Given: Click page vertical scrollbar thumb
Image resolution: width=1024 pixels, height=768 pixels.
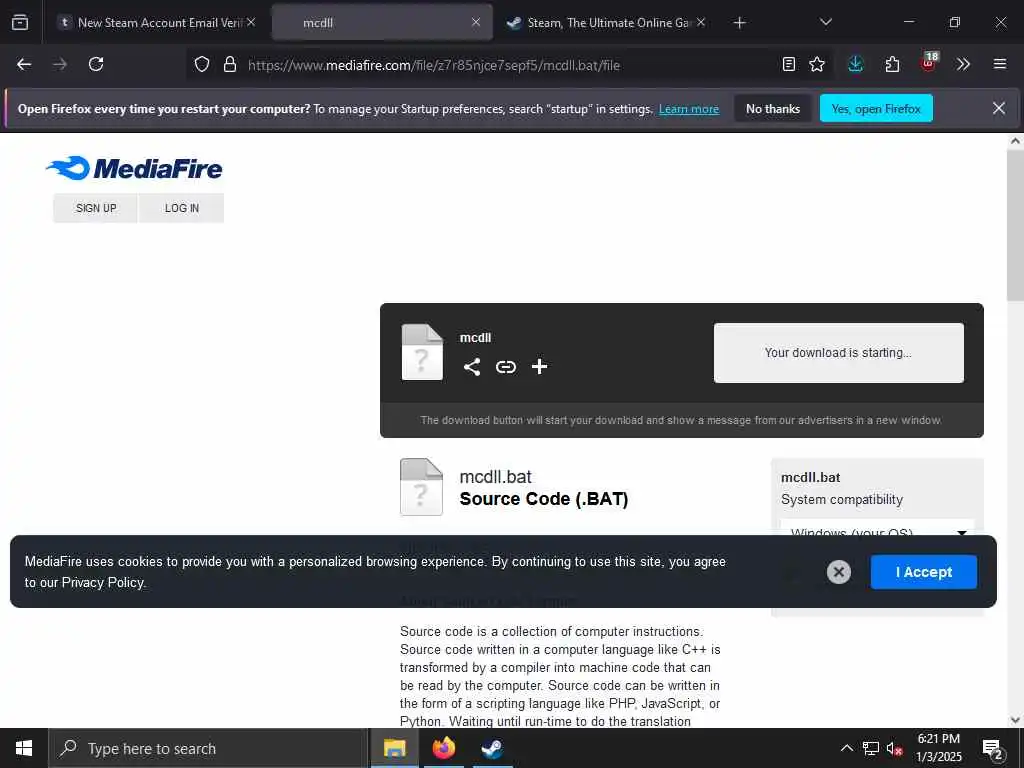Looking at the screenshot, I should [1016, 225].
